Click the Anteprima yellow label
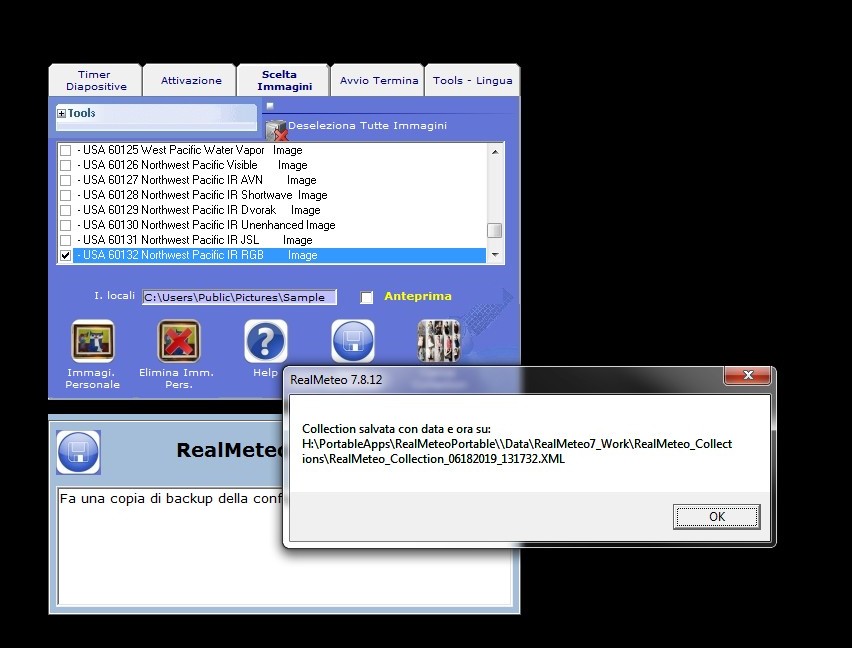The image size is (852, 648). (x=417, y=297)
